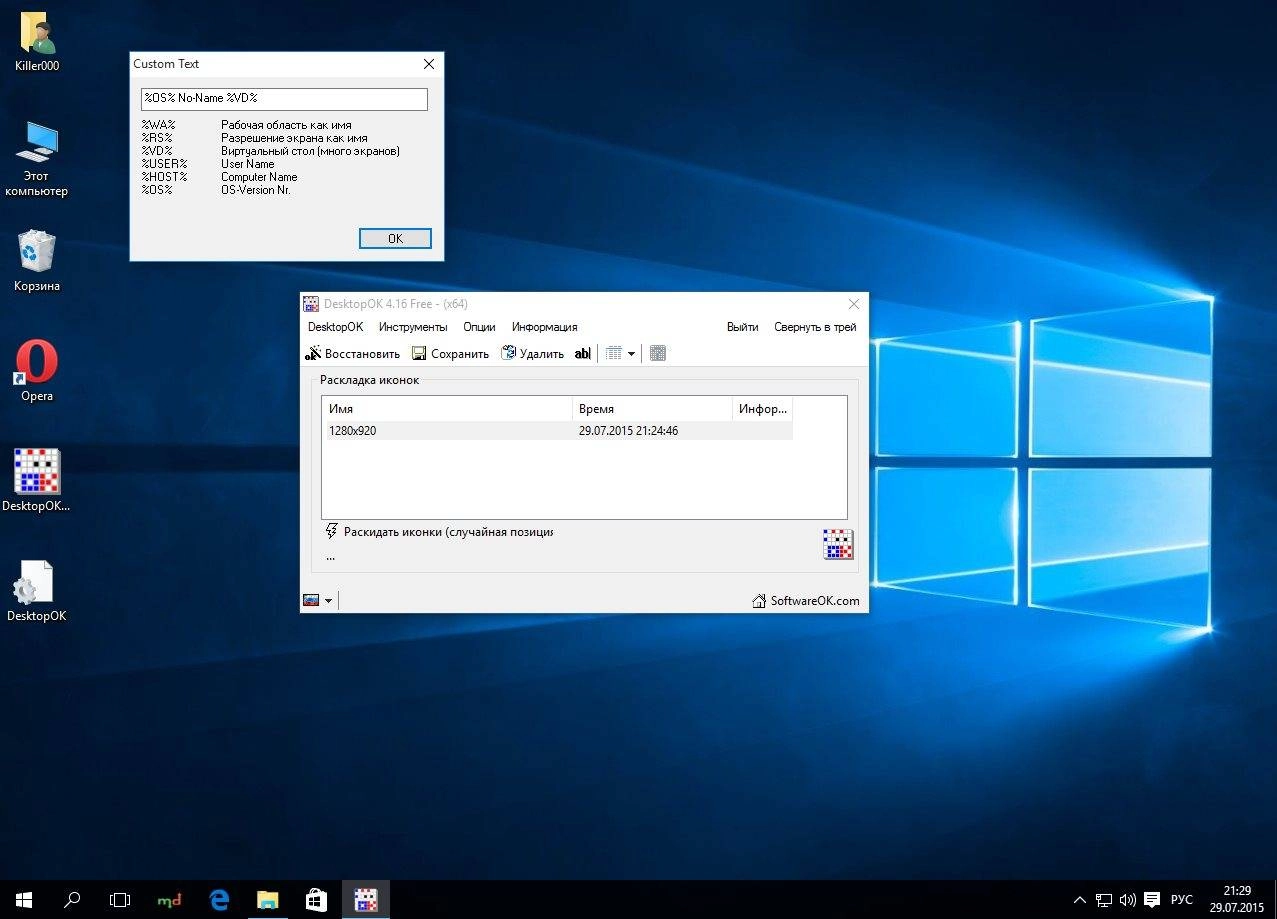Open the SoftwareOK.com link
The image size is (1277, 919).
pos(814,601)
